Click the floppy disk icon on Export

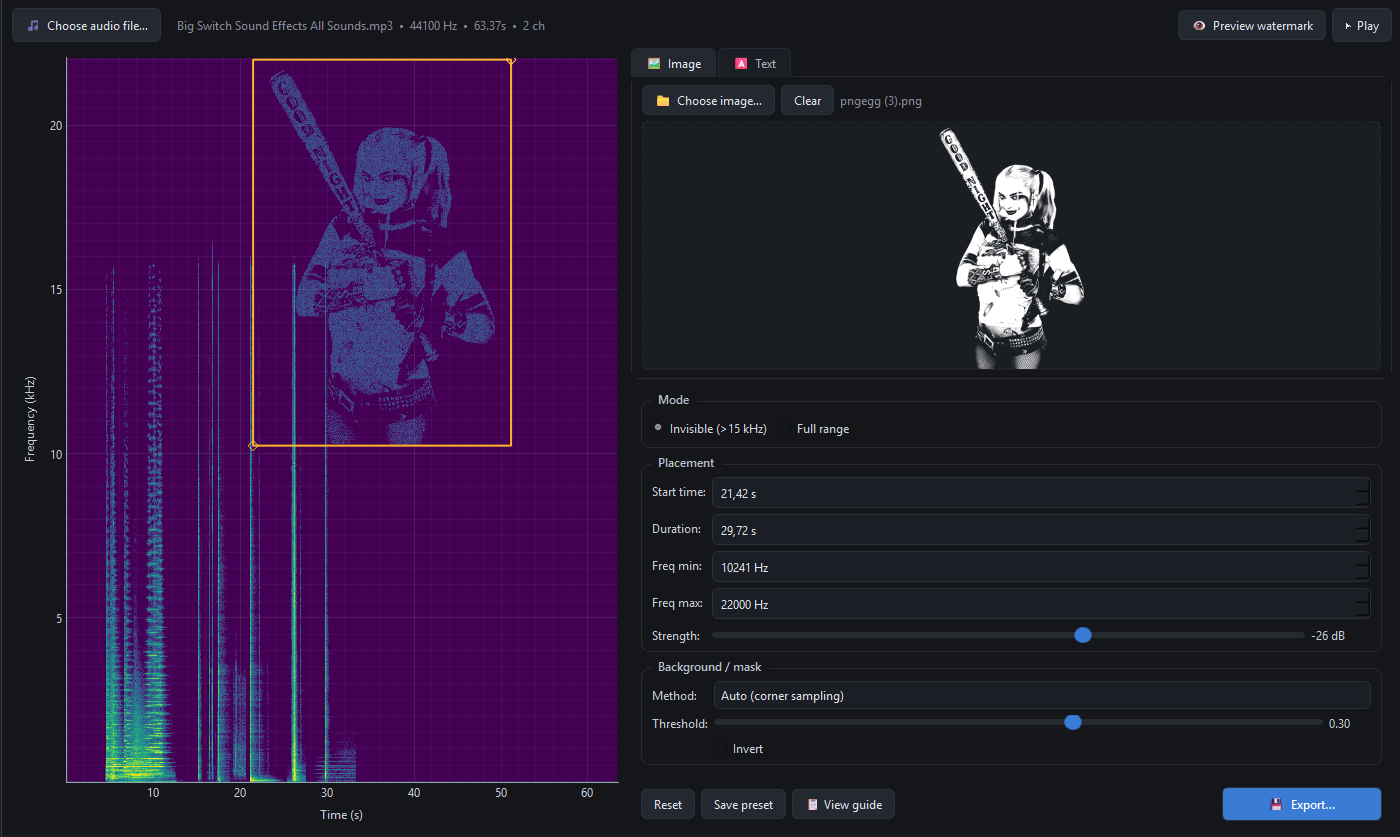click(1276, 804)
